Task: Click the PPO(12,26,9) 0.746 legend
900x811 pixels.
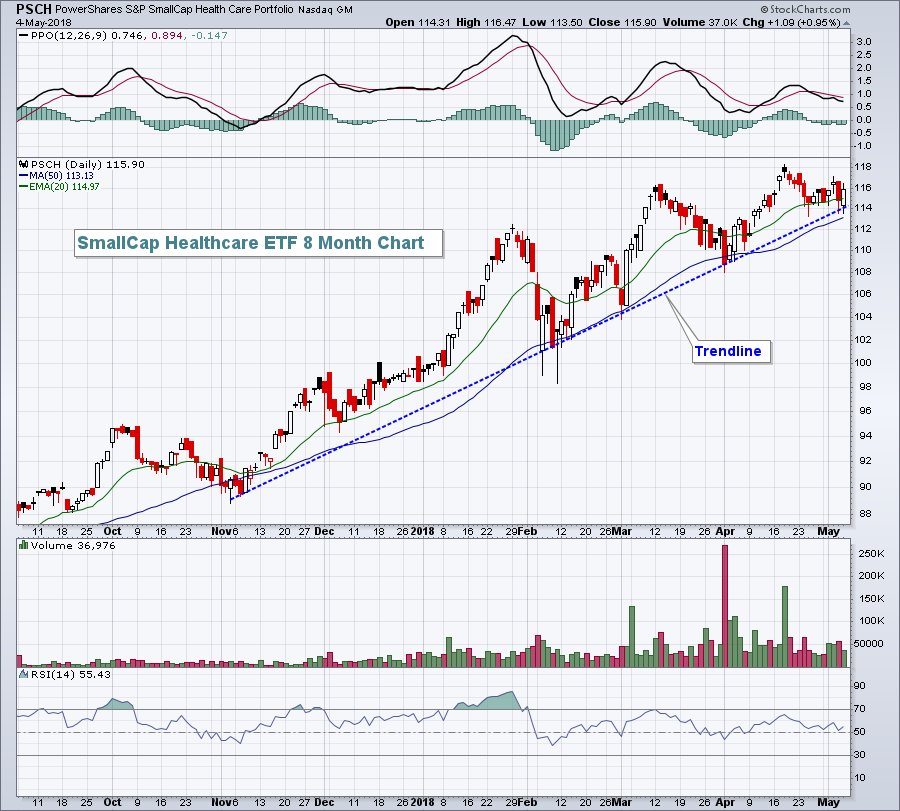Action: click(87, 35)
